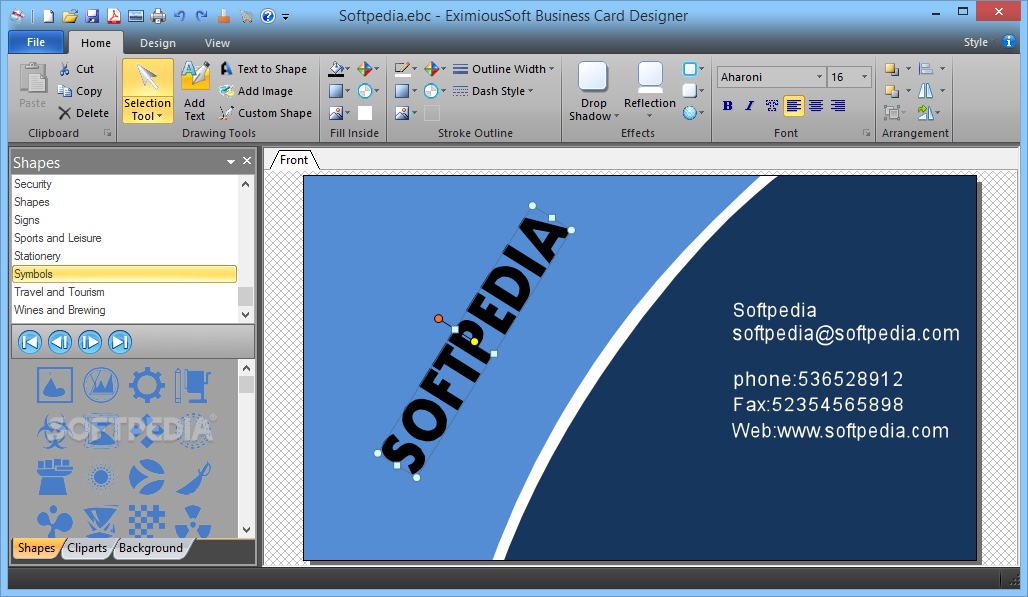Toggle Italic formatting
1028x597 pixels.
[x=749, y=106]
